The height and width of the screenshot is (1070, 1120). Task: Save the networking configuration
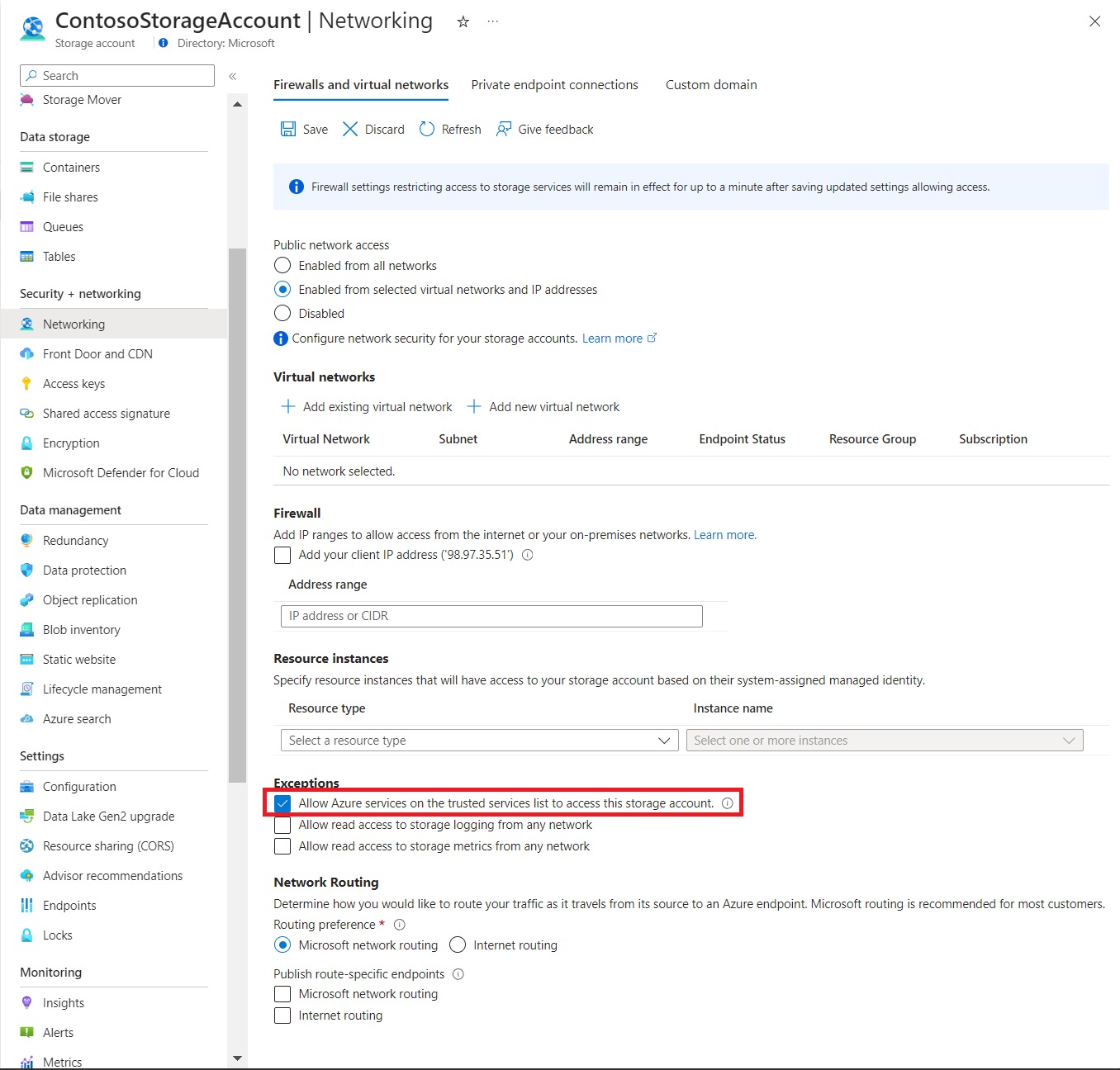click(x=303, y=129)
